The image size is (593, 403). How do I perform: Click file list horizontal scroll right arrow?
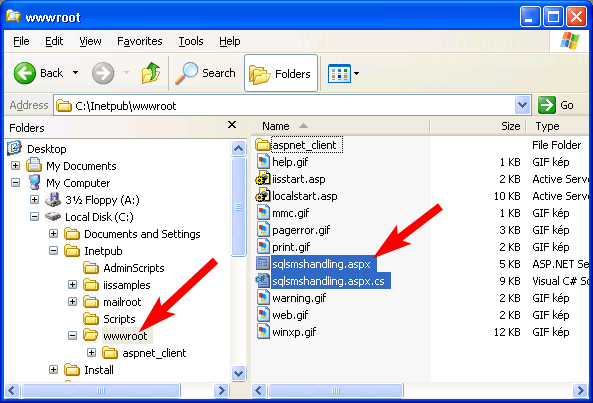coord(581,390)
